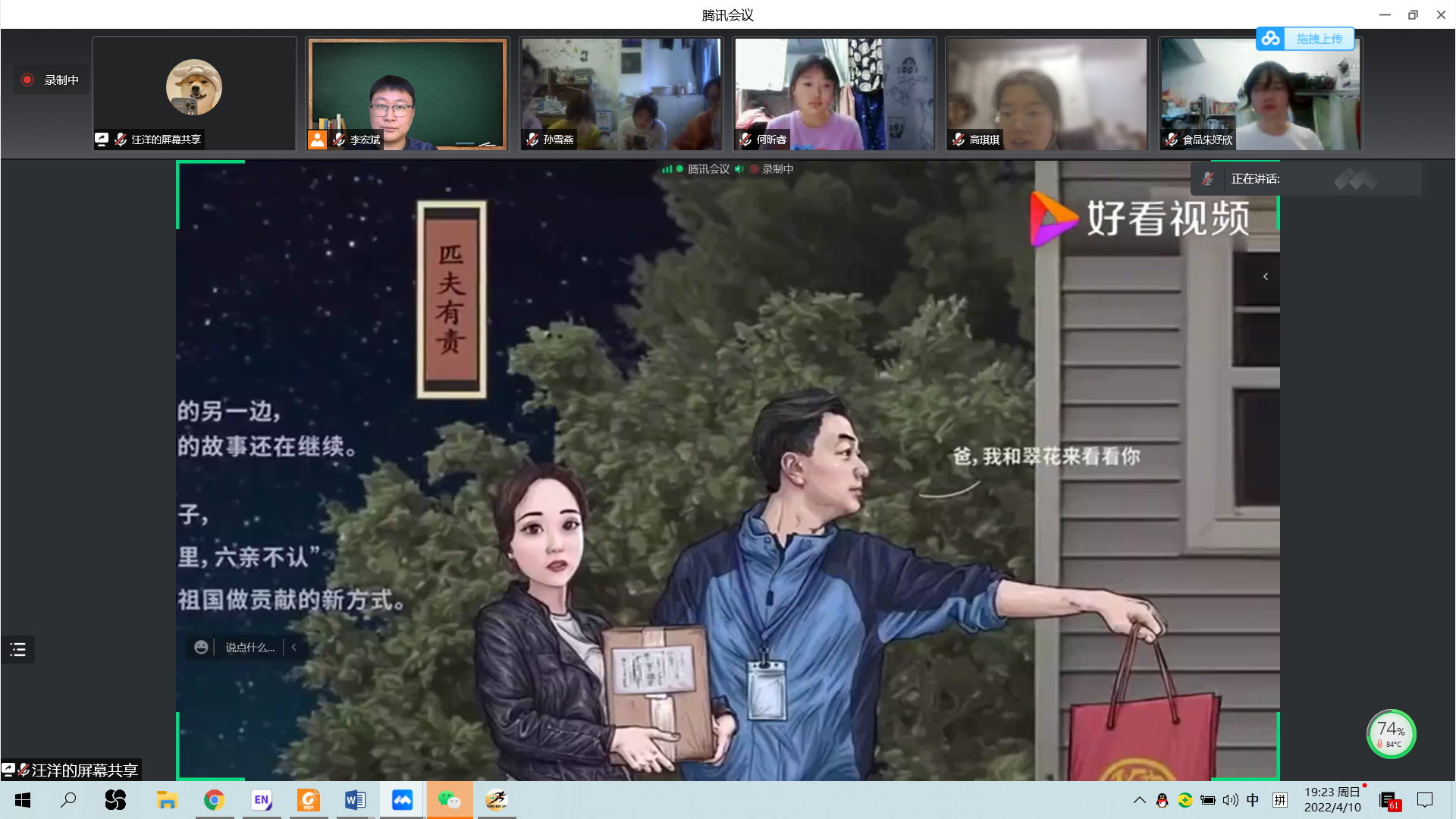
Task: Open the clock showing 19:23 周日
Action: click(1332, 800)
